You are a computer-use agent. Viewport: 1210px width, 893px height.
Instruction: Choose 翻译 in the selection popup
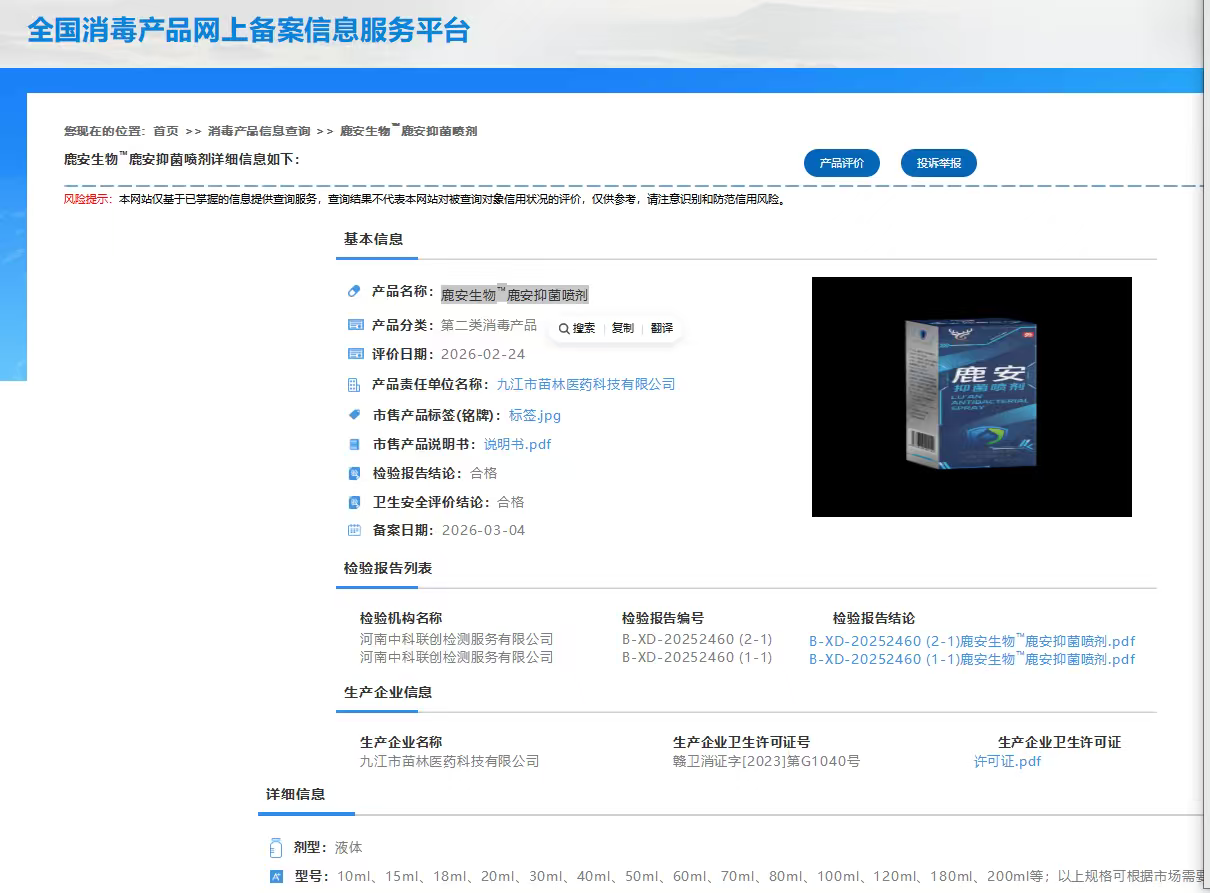[x=661, y=328]
